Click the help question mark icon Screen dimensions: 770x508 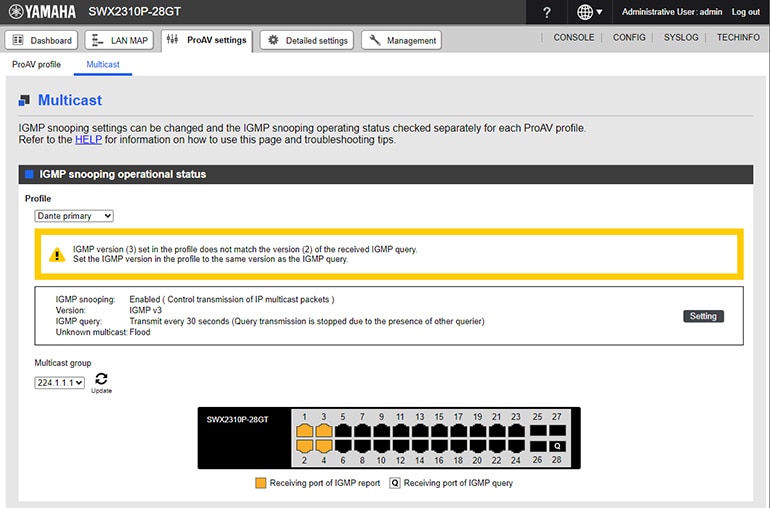[546, 12]
